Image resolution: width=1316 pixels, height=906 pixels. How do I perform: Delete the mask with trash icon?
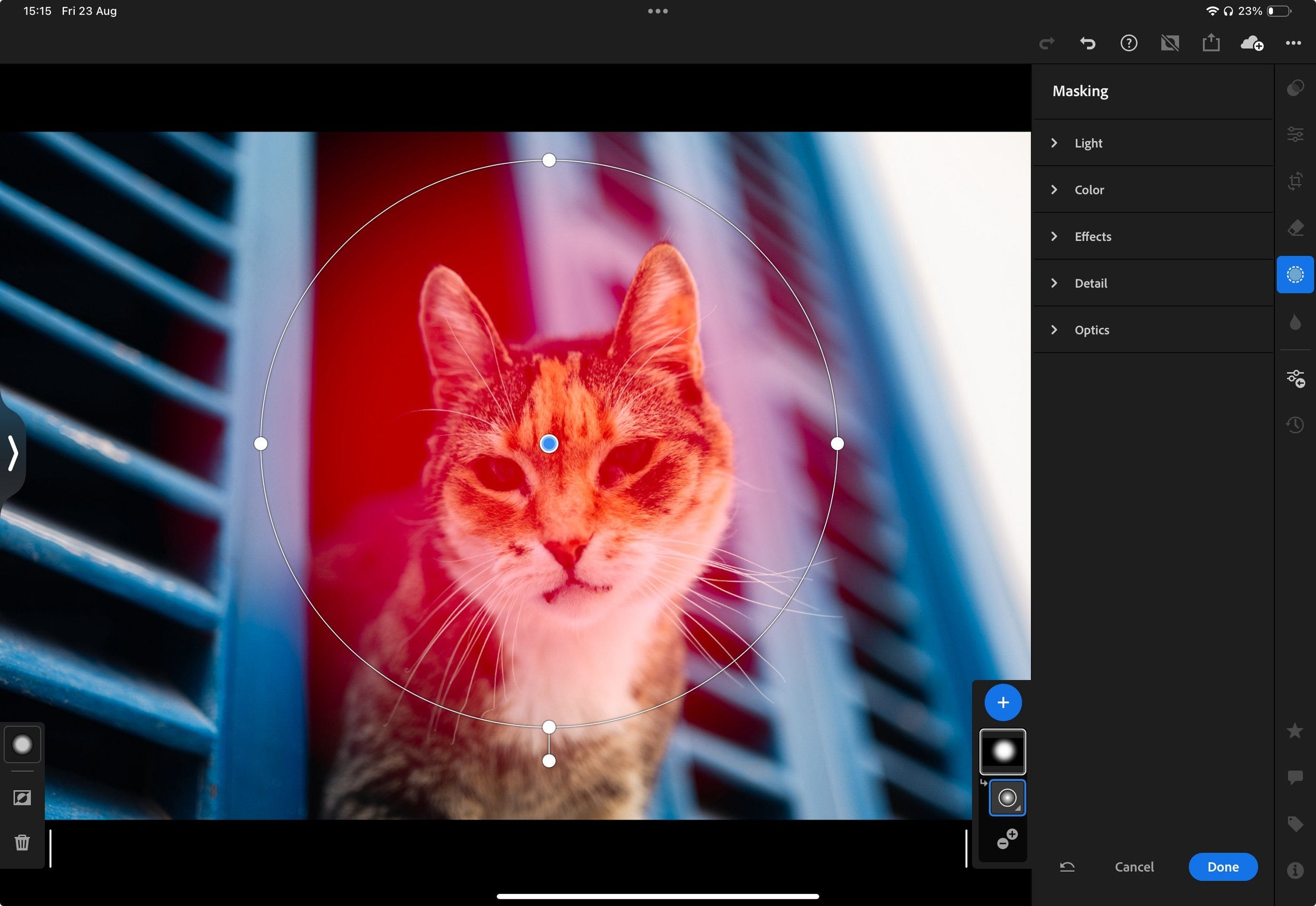22,842
